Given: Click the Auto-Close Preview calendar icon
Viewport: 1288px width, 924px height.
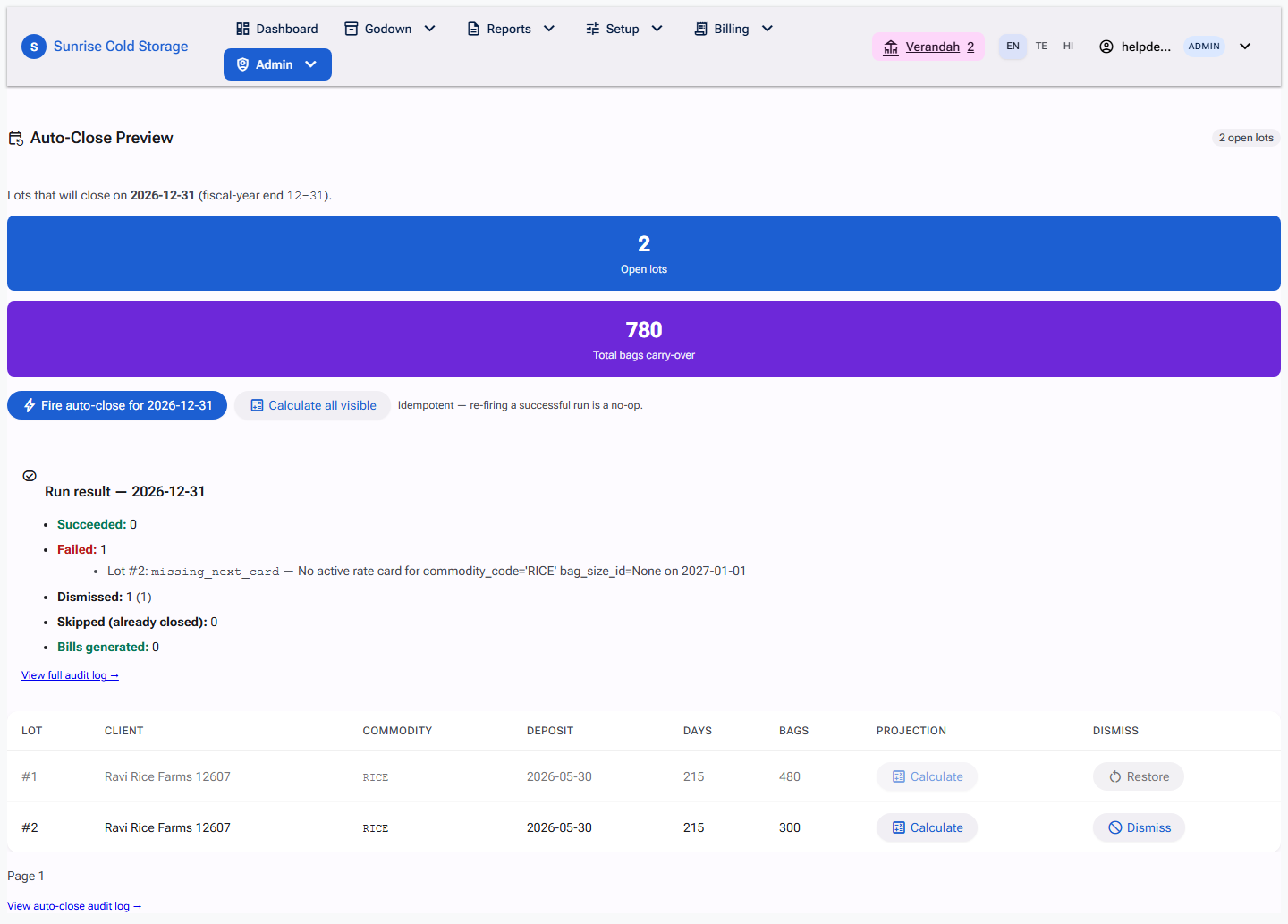Looking at the screenshot, I should point(16,138).
